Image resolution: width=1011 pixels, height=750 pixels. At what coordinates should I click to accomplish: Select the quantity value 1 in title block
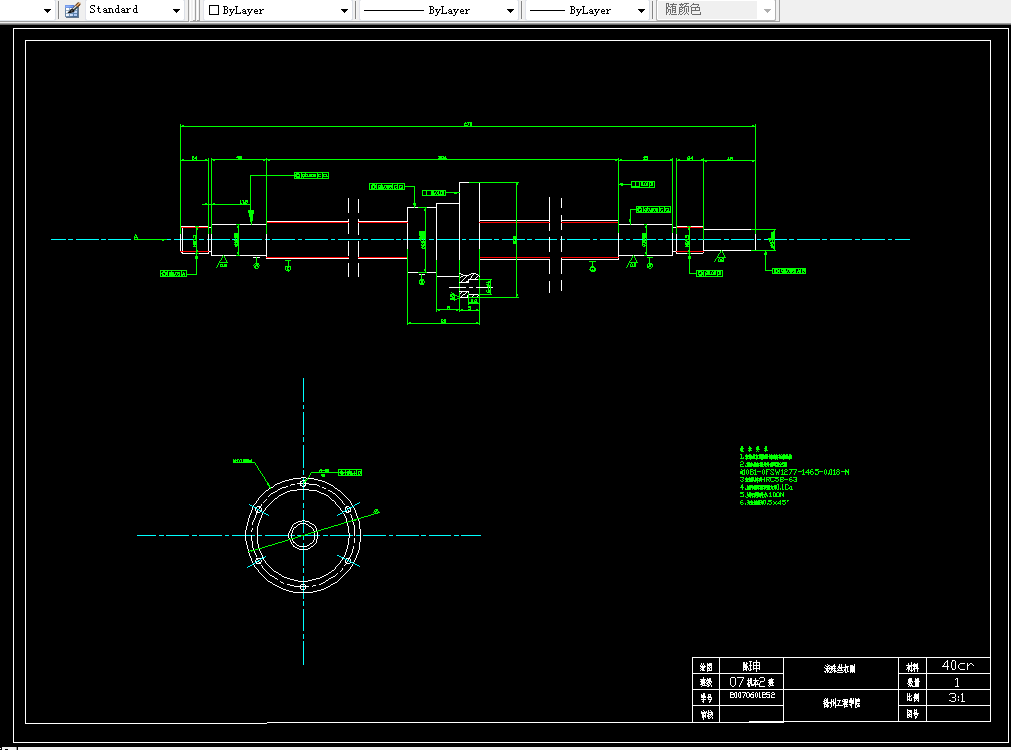click(957, 682)
